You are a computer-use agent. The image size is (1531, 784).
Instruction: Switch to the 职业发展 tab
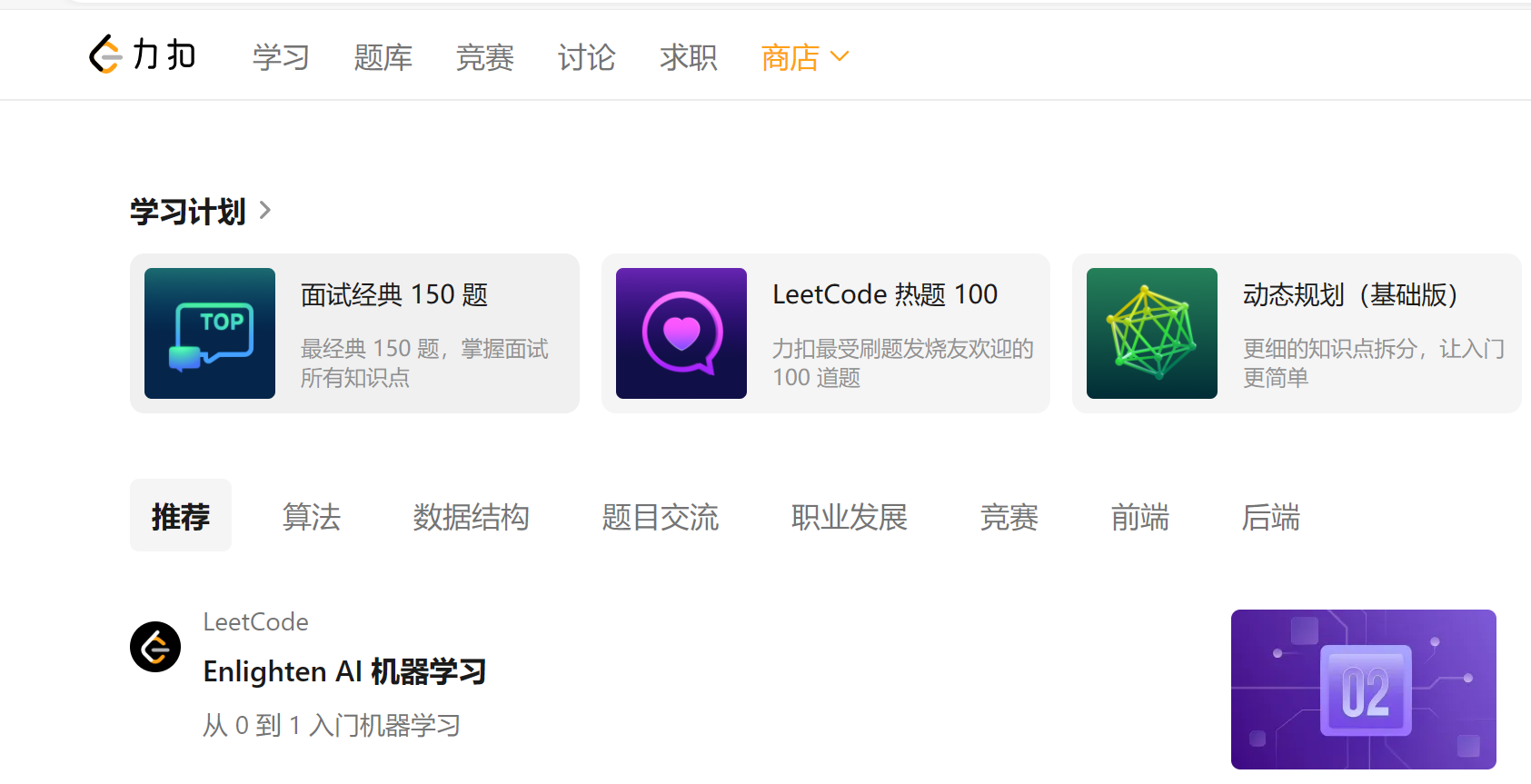pos(850,517)
